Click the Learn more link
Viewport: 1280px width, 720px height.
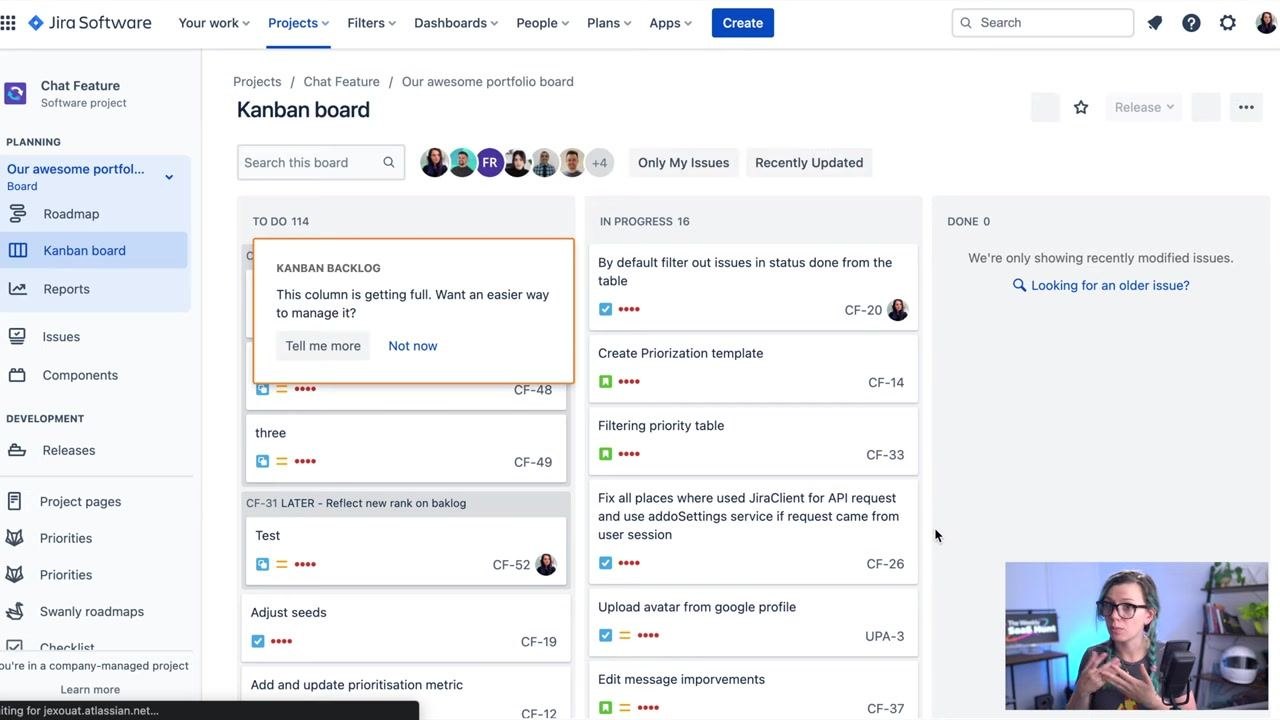click(x=90, y=689)
